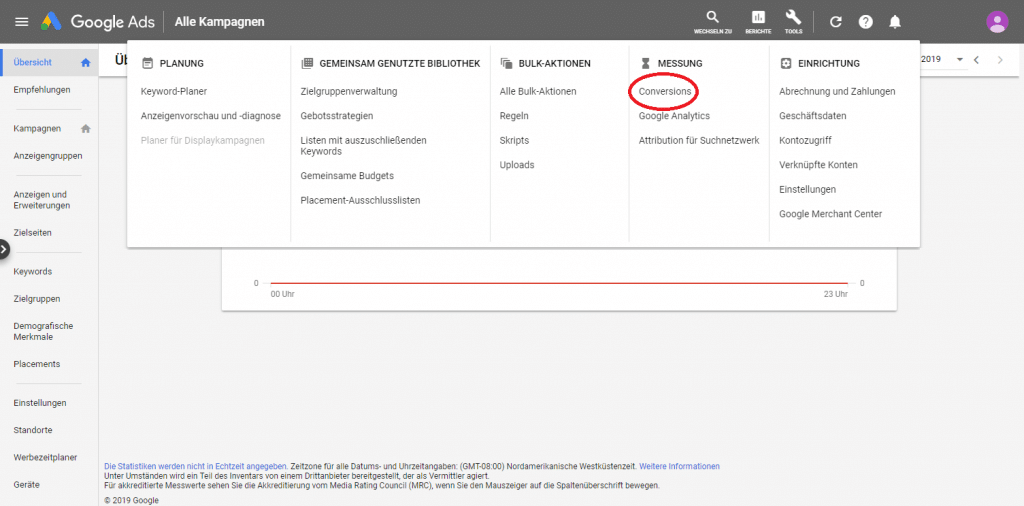Click the home icon next to Übersicht
Image resolution: width=1024 pixels, height=506 pixels.
[86, 63]
